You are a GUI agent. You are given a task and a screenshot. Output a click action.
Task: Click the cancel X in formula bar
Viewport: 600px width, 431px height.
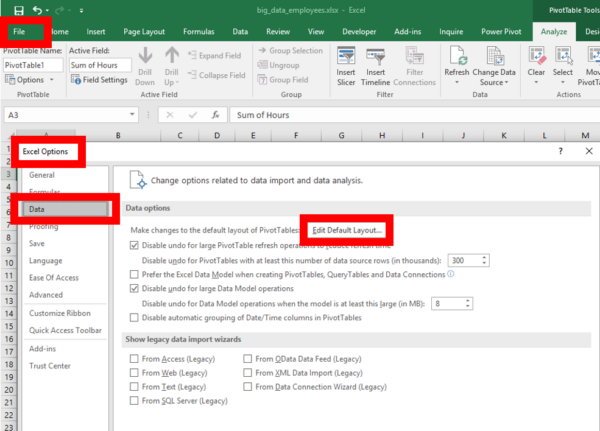click(170, 115)
